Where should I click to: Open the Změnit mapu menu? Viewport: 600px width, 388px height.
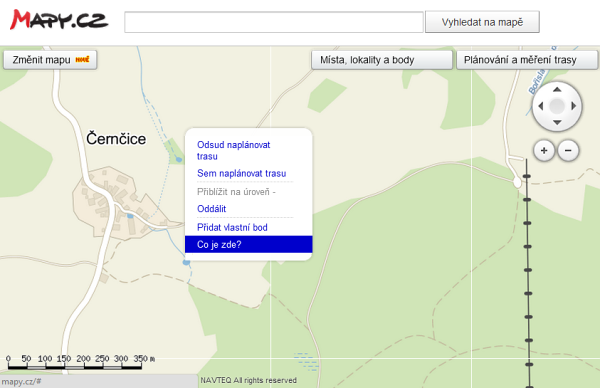tap(50, 60)
